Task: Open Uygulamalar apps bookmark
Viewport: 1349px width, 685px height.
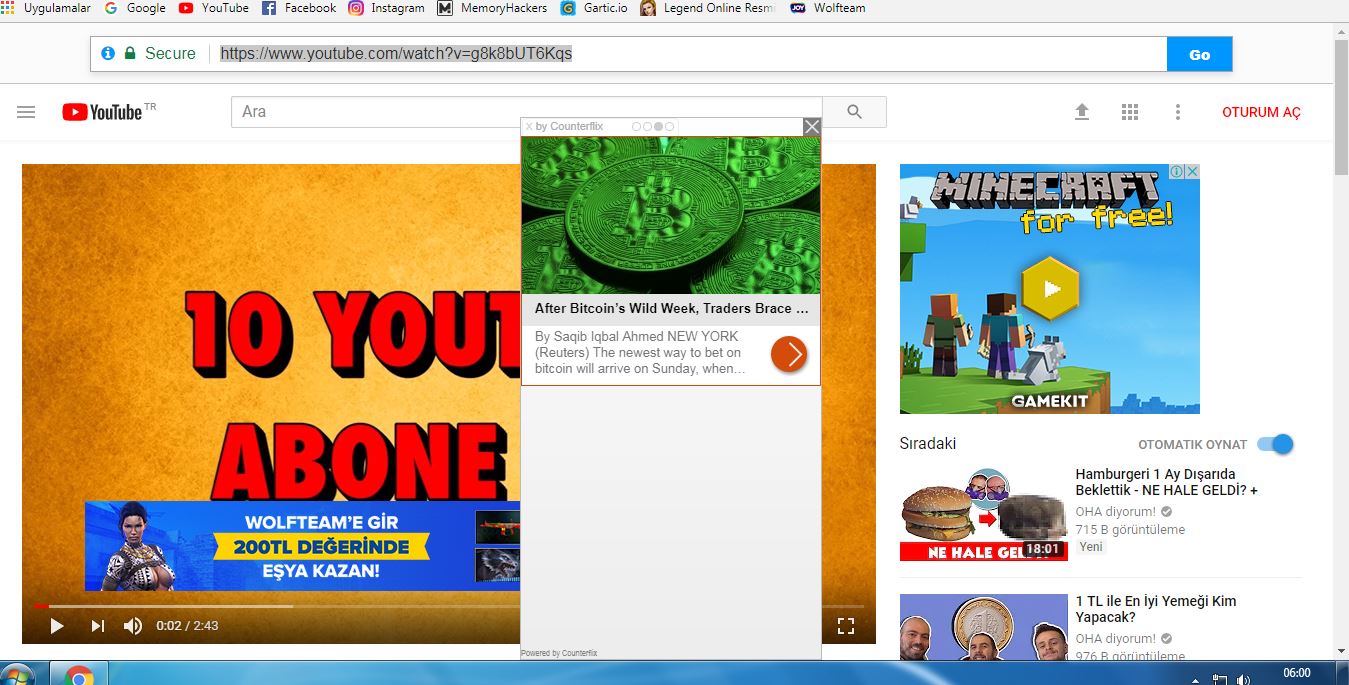Action: 47,8
